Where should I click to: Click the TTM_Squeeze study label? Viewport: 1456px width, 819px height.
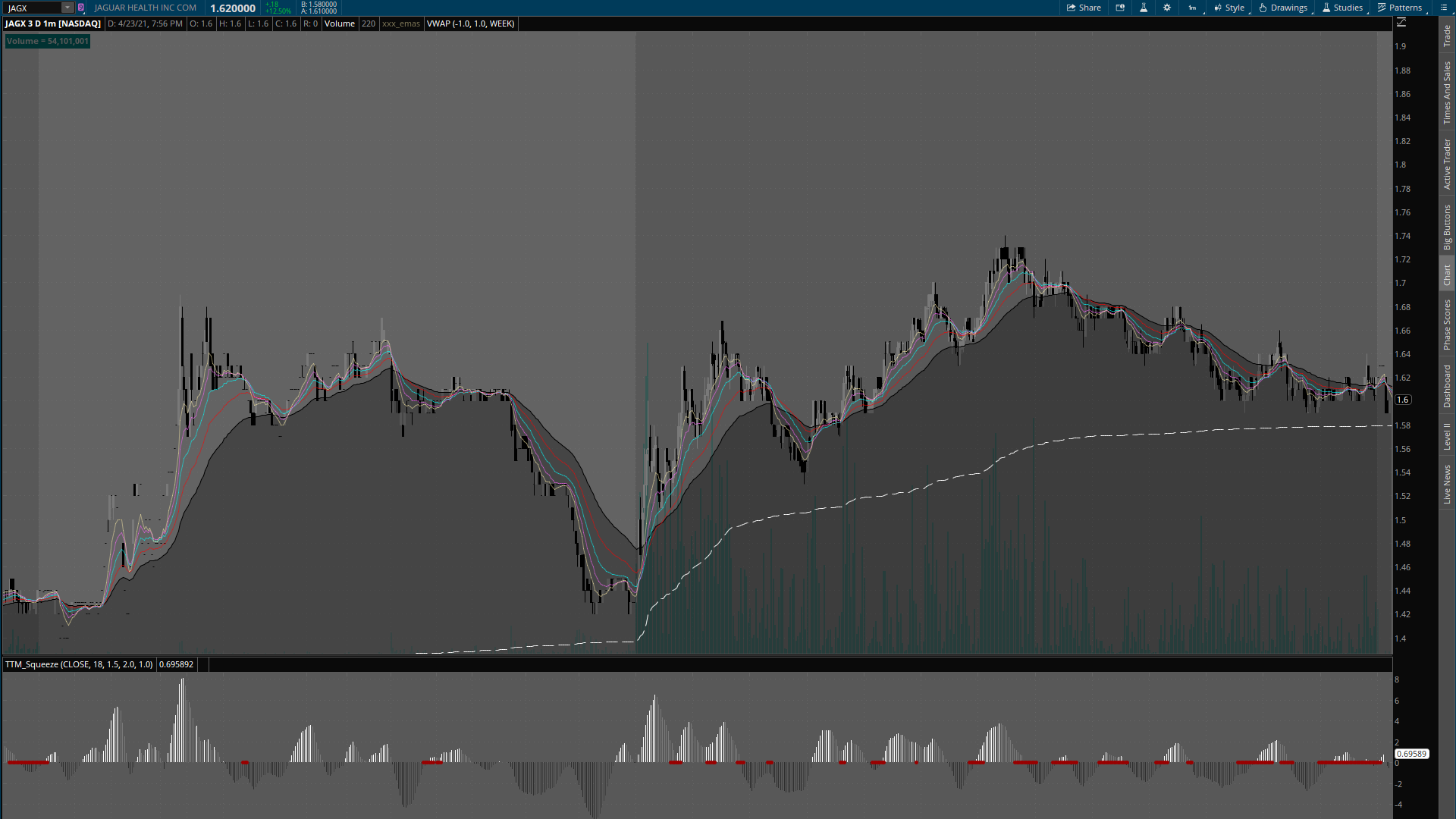79,664
